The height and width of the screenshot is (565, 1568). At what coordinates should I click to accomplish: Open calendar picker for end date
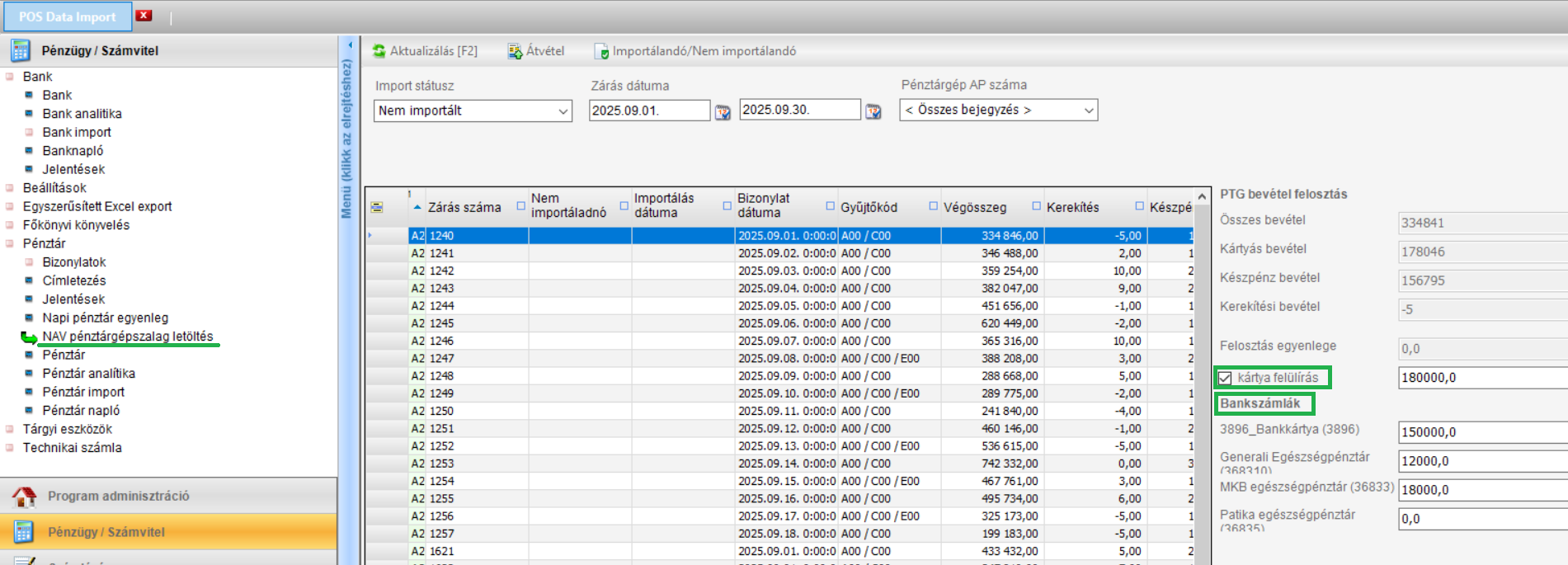pos(873,111)
